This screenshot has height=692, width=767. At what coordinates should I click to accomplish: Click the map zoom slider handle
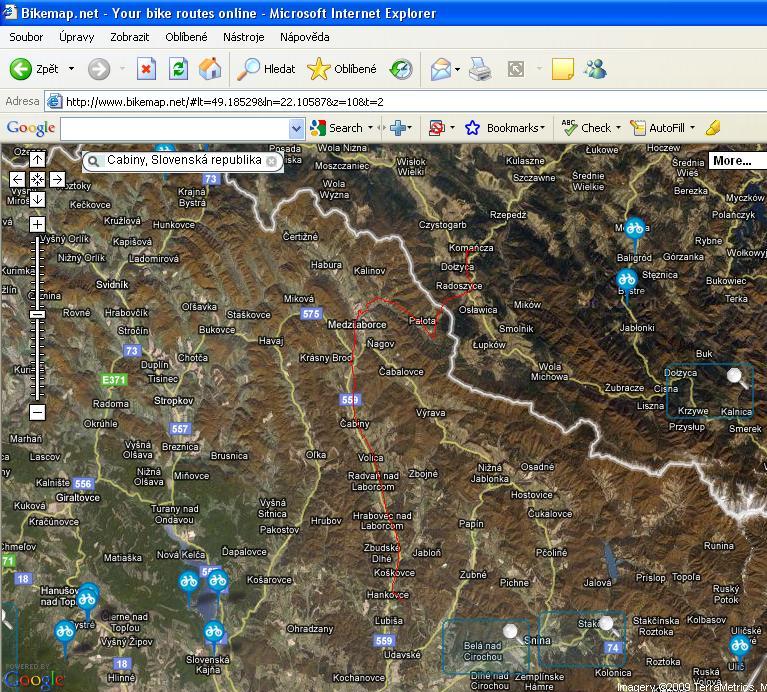tap(37, 314)
